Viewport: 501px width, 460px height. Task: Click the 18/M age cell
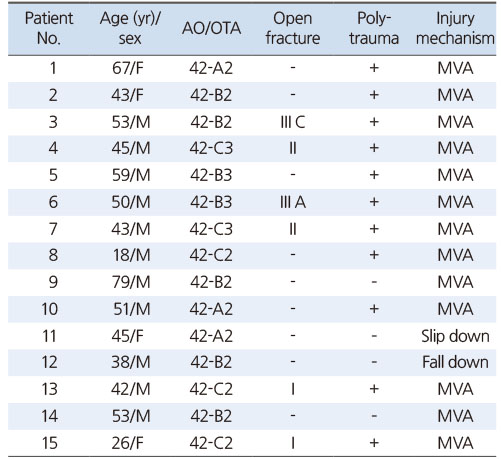(131, 255)
